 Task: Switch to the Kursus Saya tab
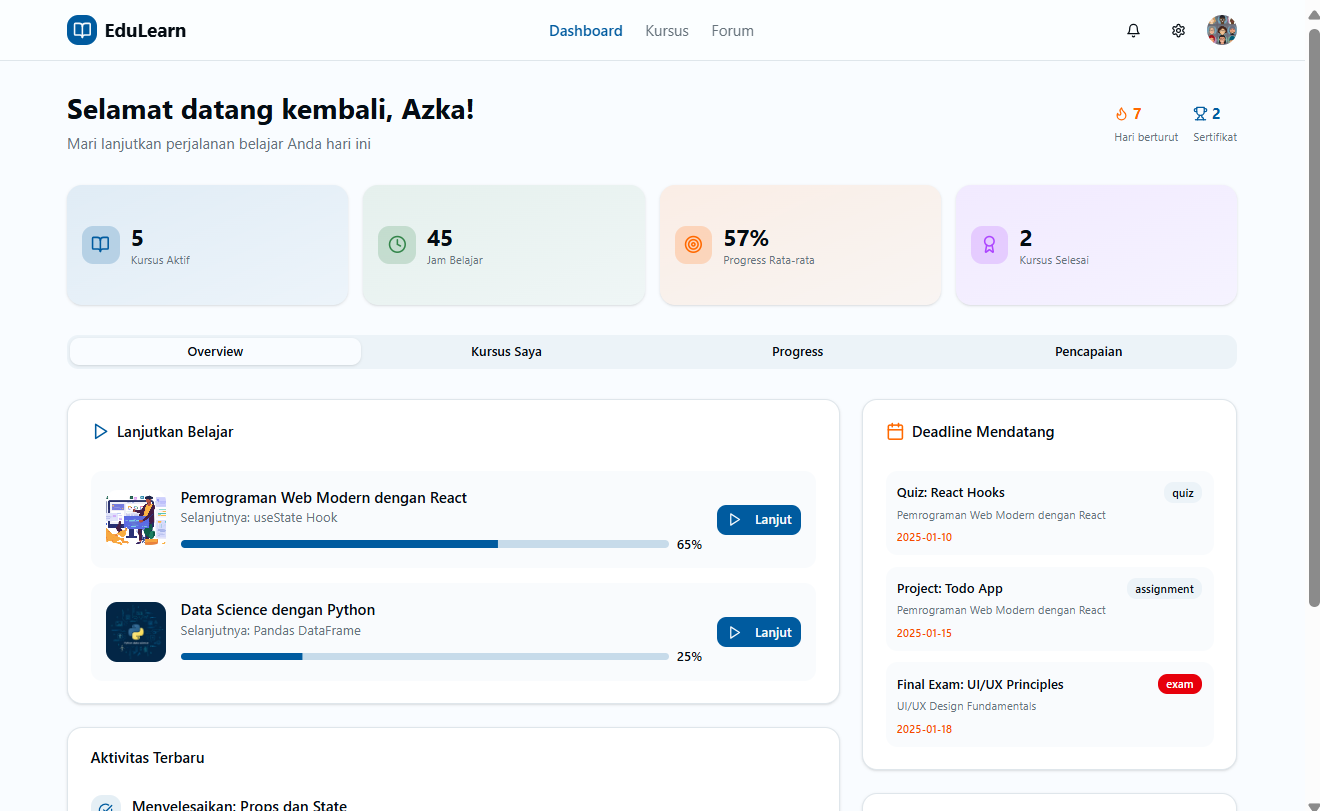506,352
